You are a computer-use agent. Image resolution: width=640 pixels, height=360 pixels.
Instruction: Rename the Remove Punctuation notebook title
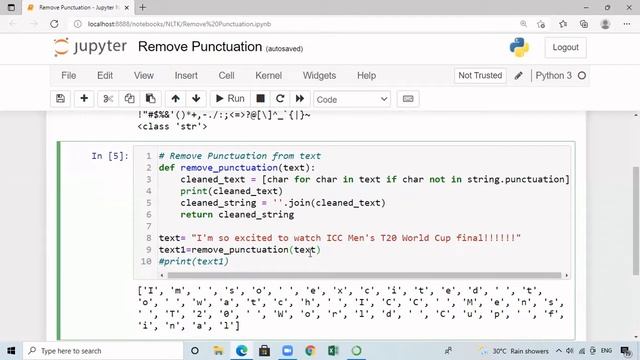200,47
